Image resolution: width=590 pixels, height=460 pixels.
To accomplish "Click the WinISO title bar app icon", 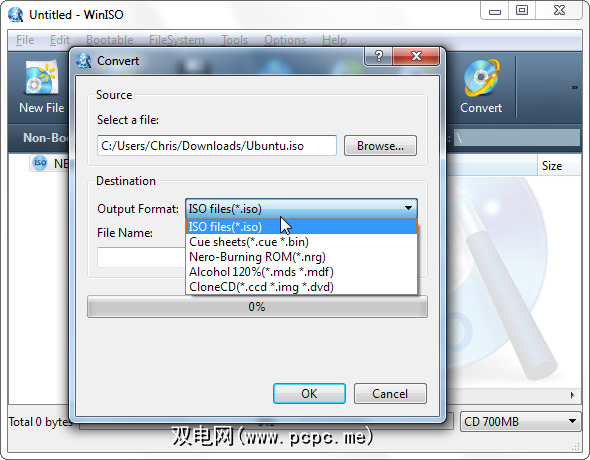I will coord(15,15).
